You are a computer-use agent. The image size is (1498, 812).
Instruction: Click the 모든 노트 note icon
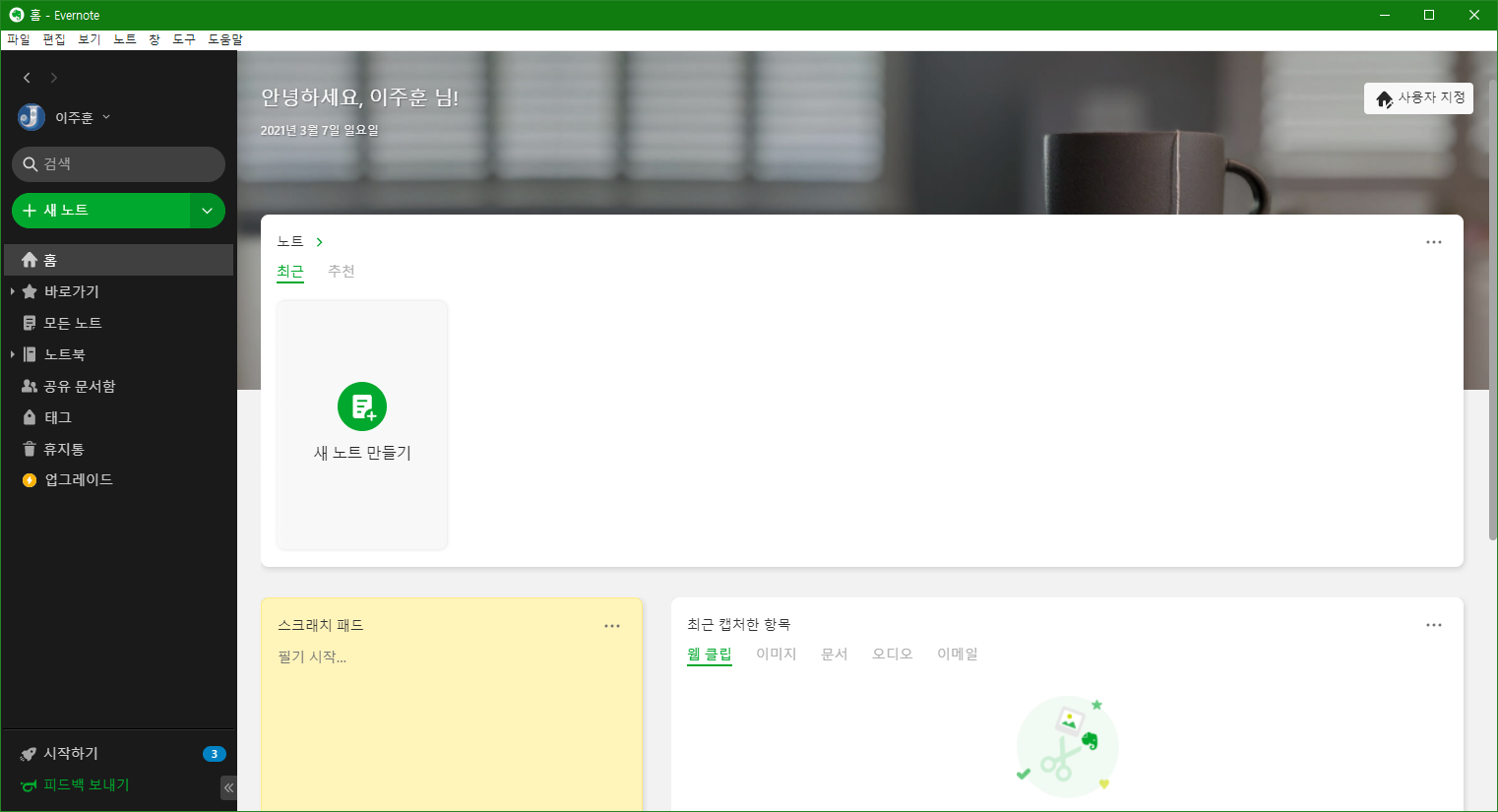[x=30, y=323]
